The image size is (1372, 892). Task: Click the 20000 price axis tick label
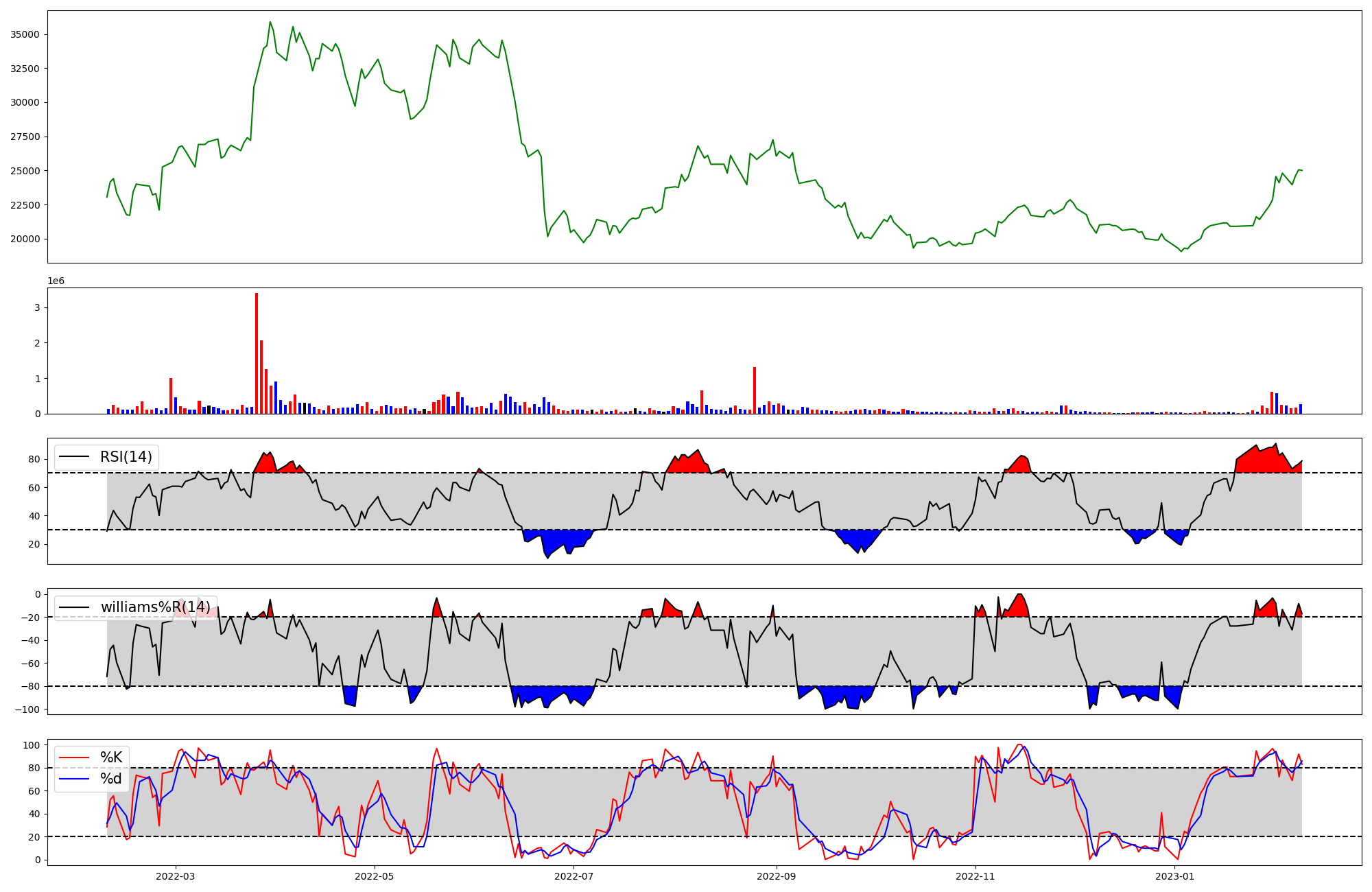(x=25, y=239)
